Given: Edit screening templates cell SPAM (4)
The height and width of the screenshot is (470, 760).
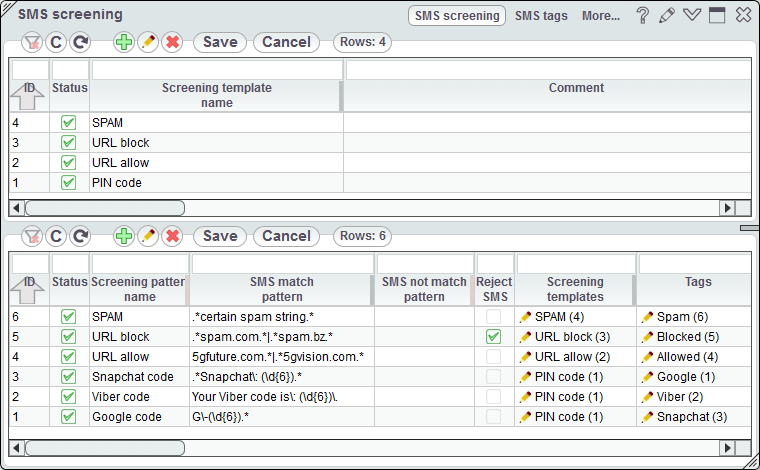Looking at the screenshot, I should (525, 317).
